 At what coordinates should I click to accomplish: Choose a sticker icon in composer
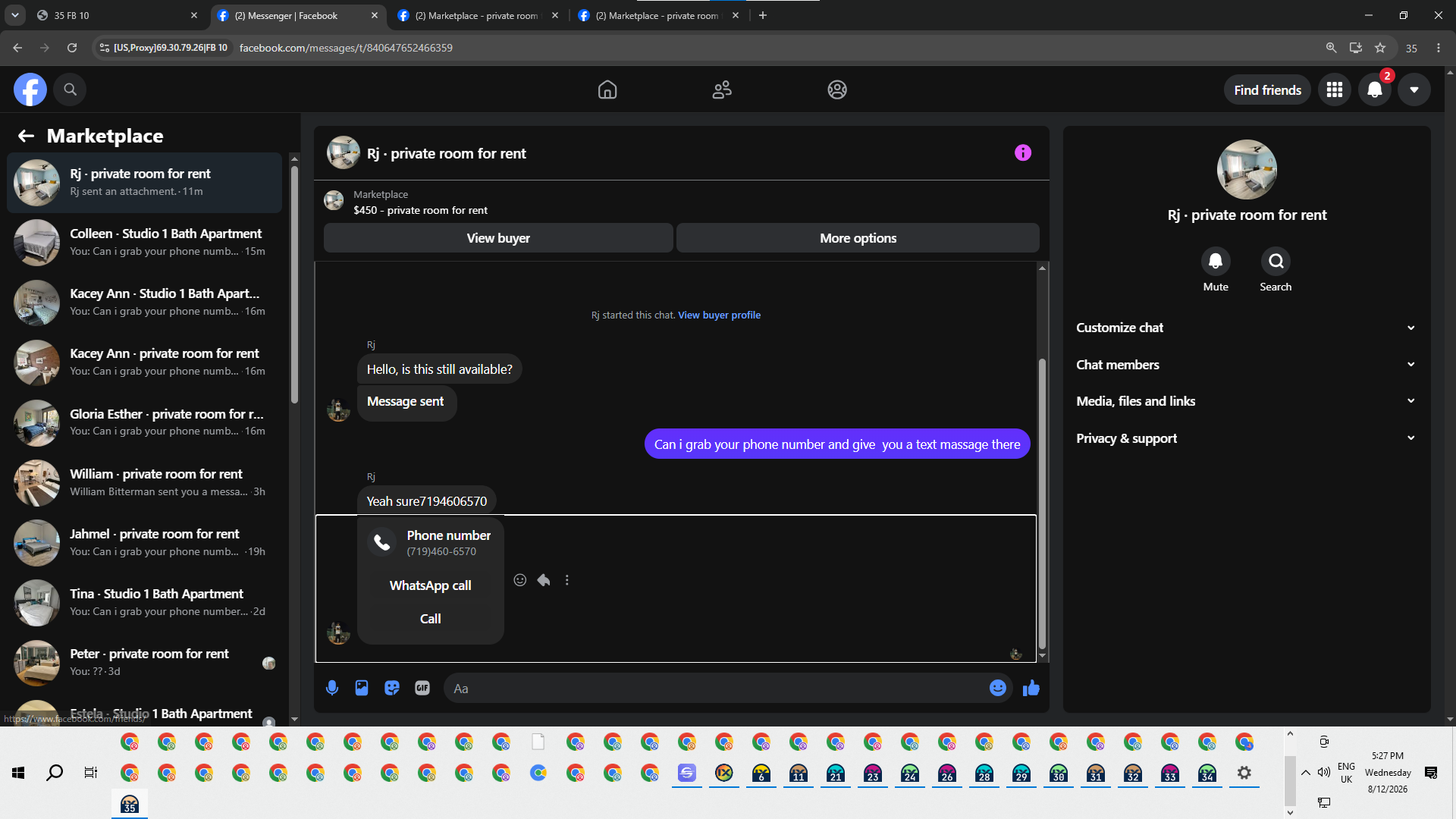392,688
